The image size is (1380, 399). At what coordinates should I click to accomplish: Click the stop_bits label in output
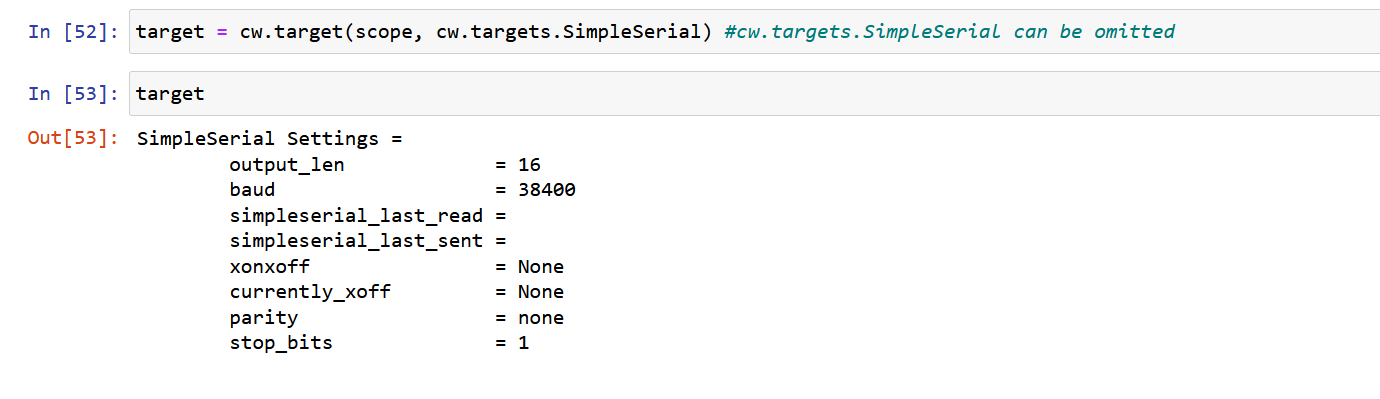(x=281, y=343)
